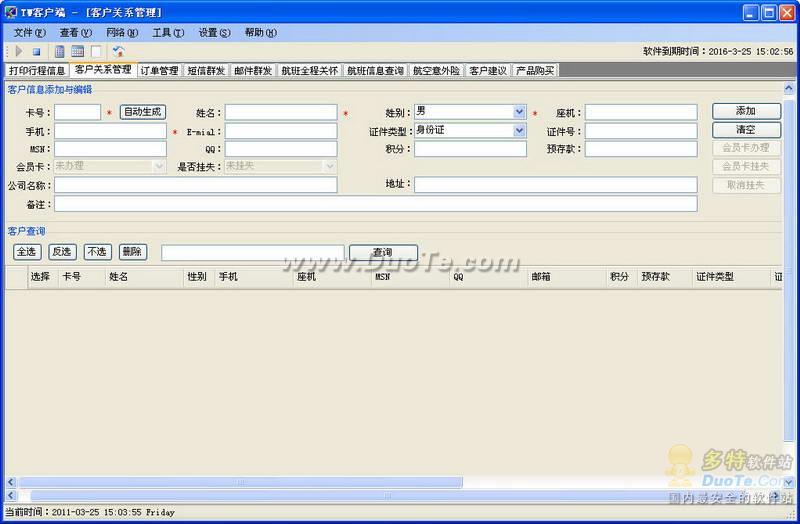Focus the 地址 input field
This screenshot has width=800, height=524.
tap(556, 185)
